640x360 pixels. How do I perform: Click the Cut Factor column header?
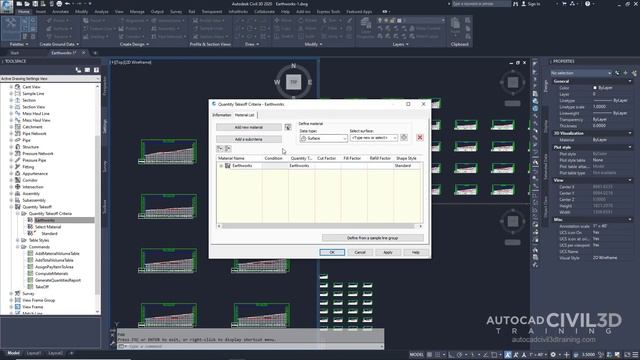click(327, 158)
